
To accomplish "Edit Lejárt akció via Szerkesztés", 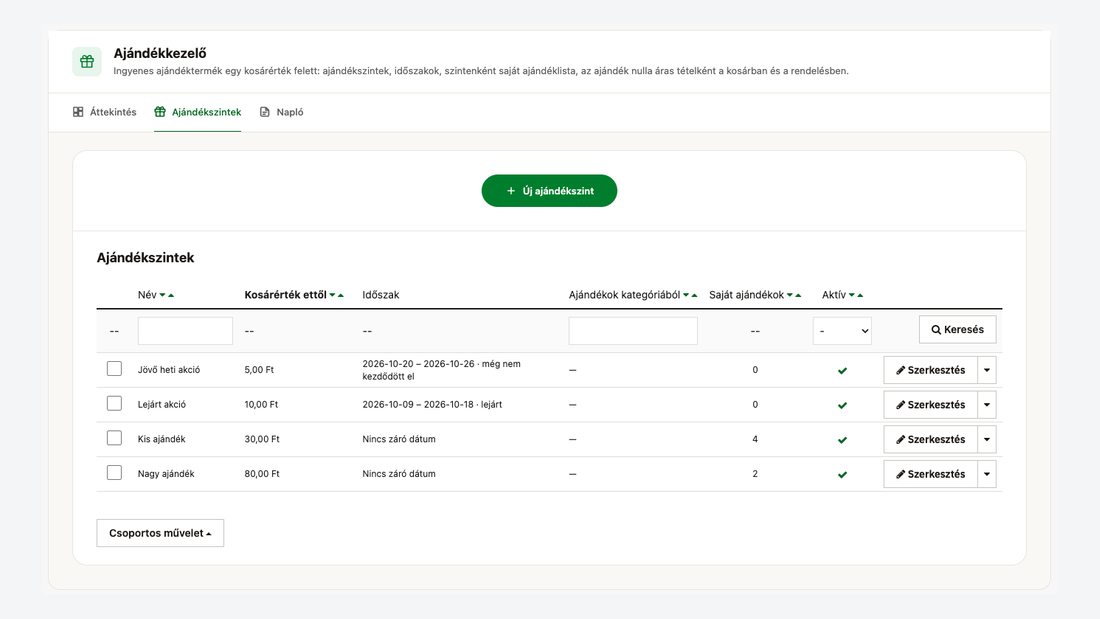I will [930, 405].
